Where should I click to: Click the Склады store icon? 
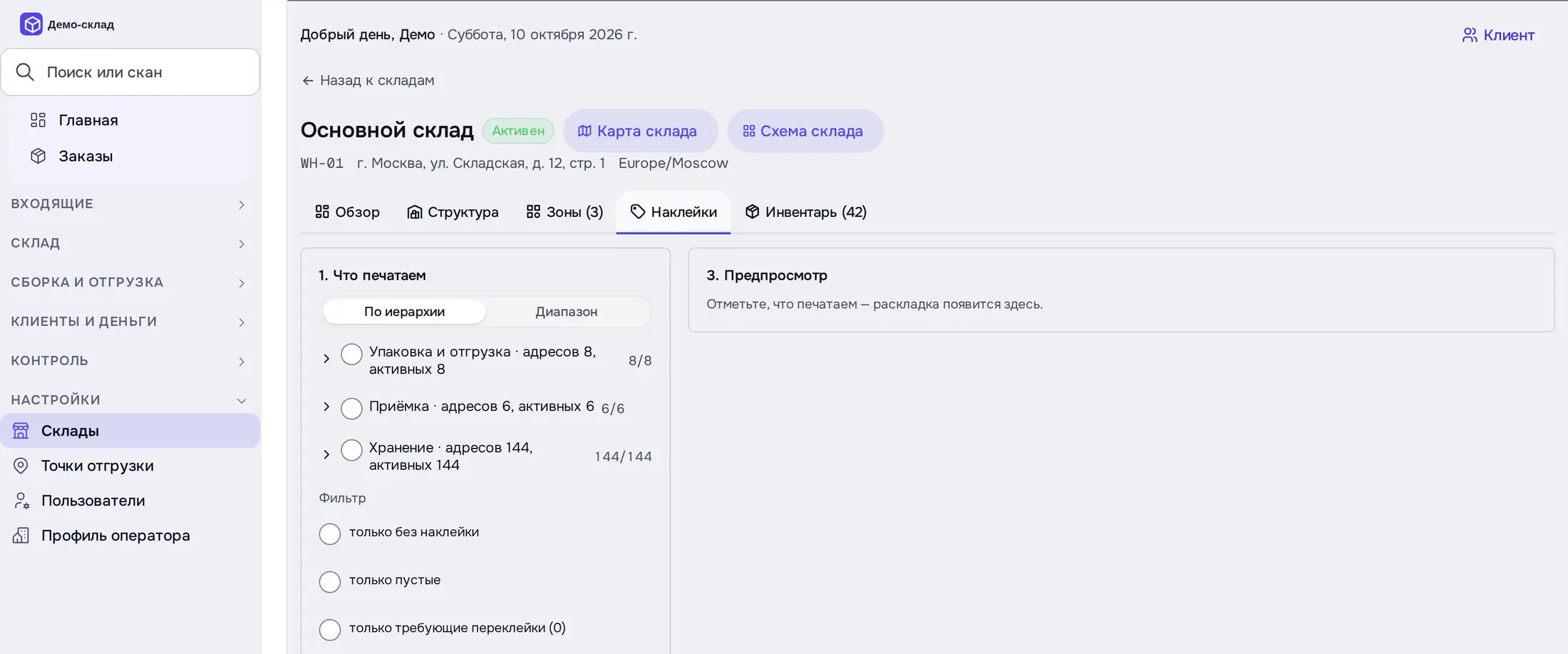point(21,431)
